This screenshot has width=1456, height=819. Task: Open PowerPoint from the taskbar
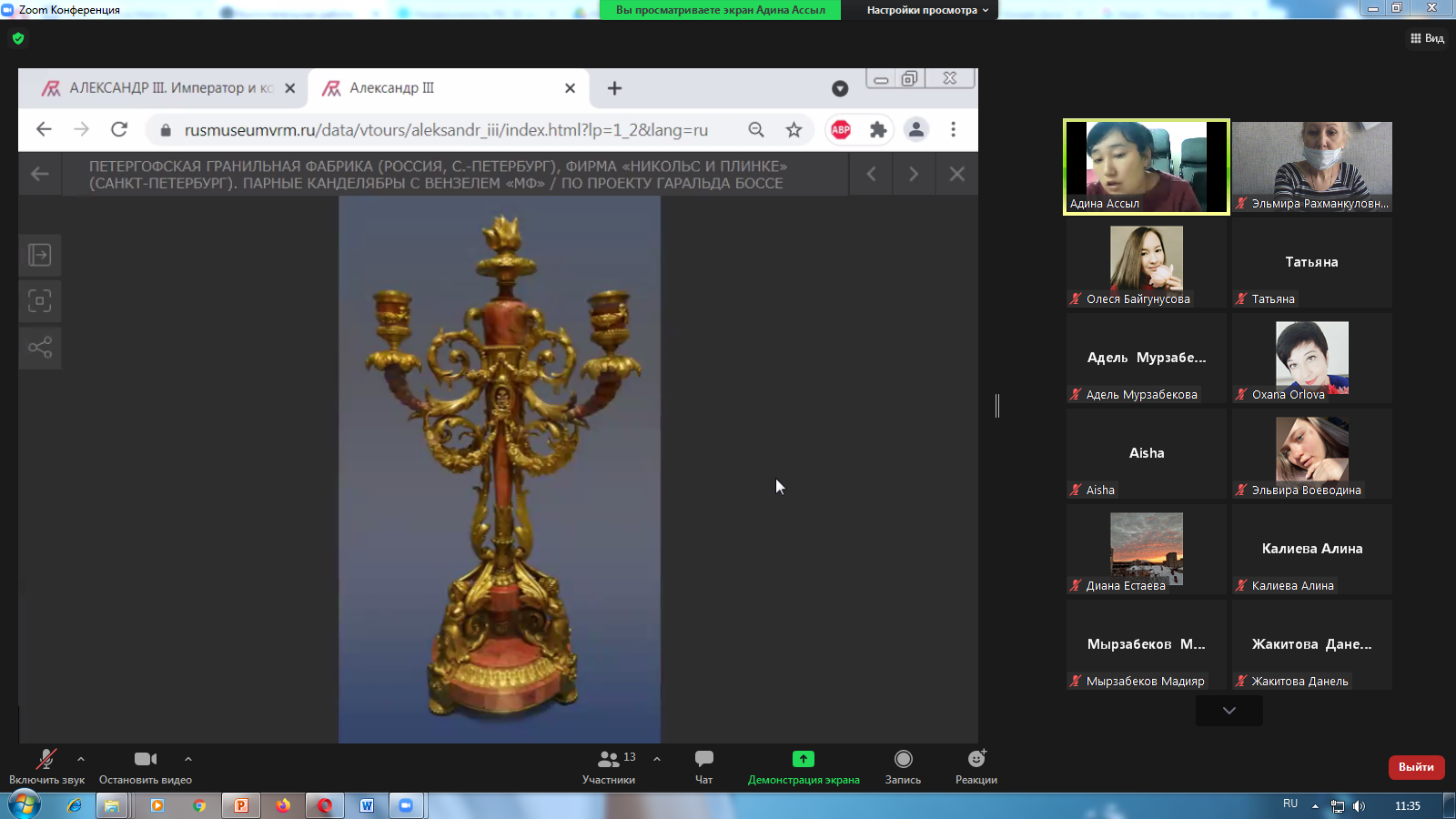241,805
